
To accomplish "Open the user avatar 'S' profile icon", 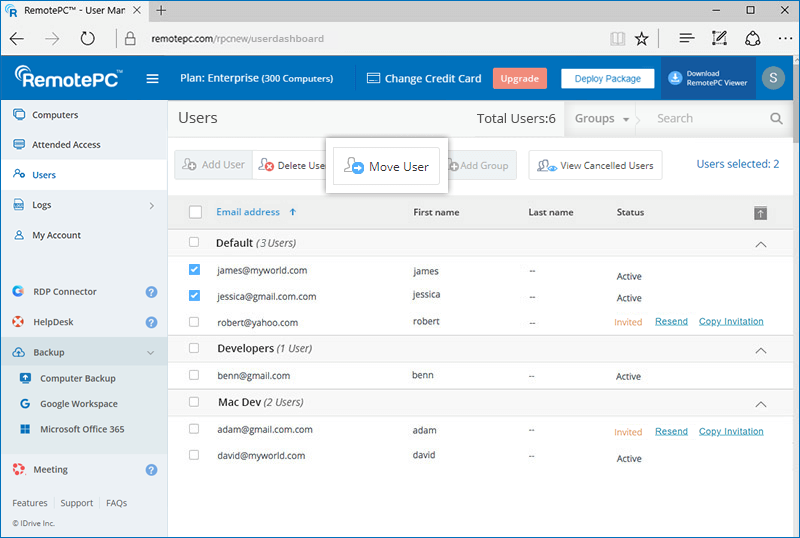I will click(x=772, y=79).
